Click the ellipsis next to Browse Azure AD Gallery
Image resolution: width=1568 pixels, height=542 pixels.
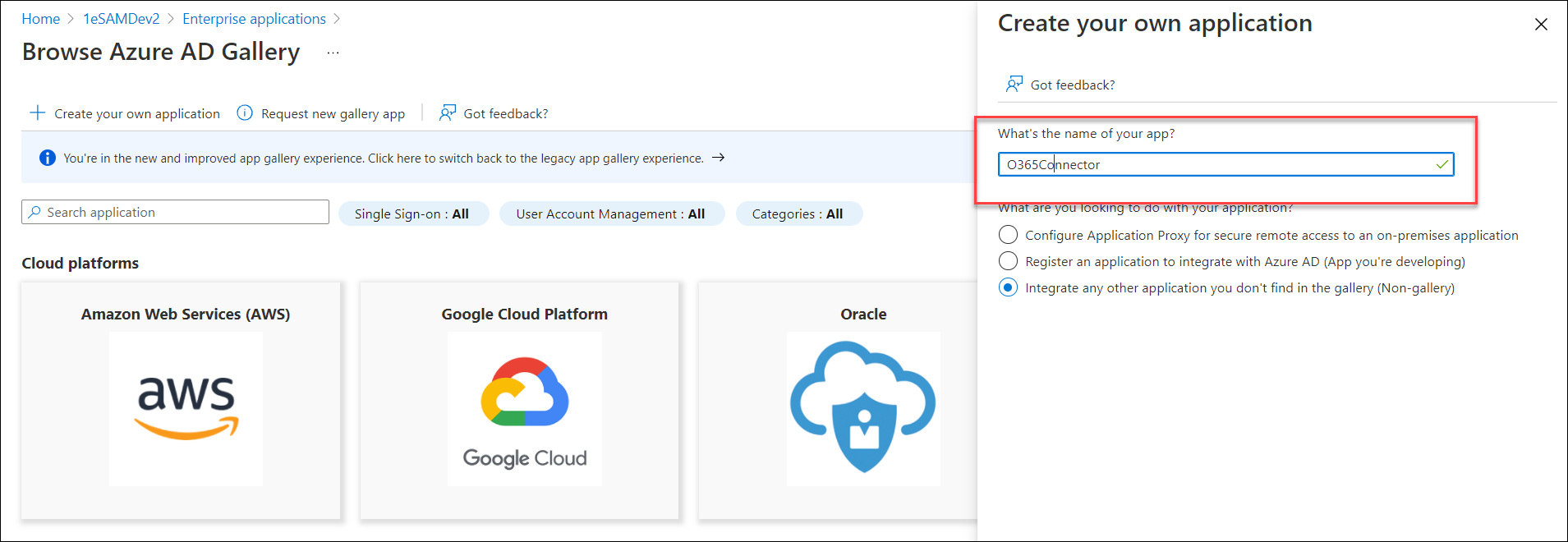(333, 53)
